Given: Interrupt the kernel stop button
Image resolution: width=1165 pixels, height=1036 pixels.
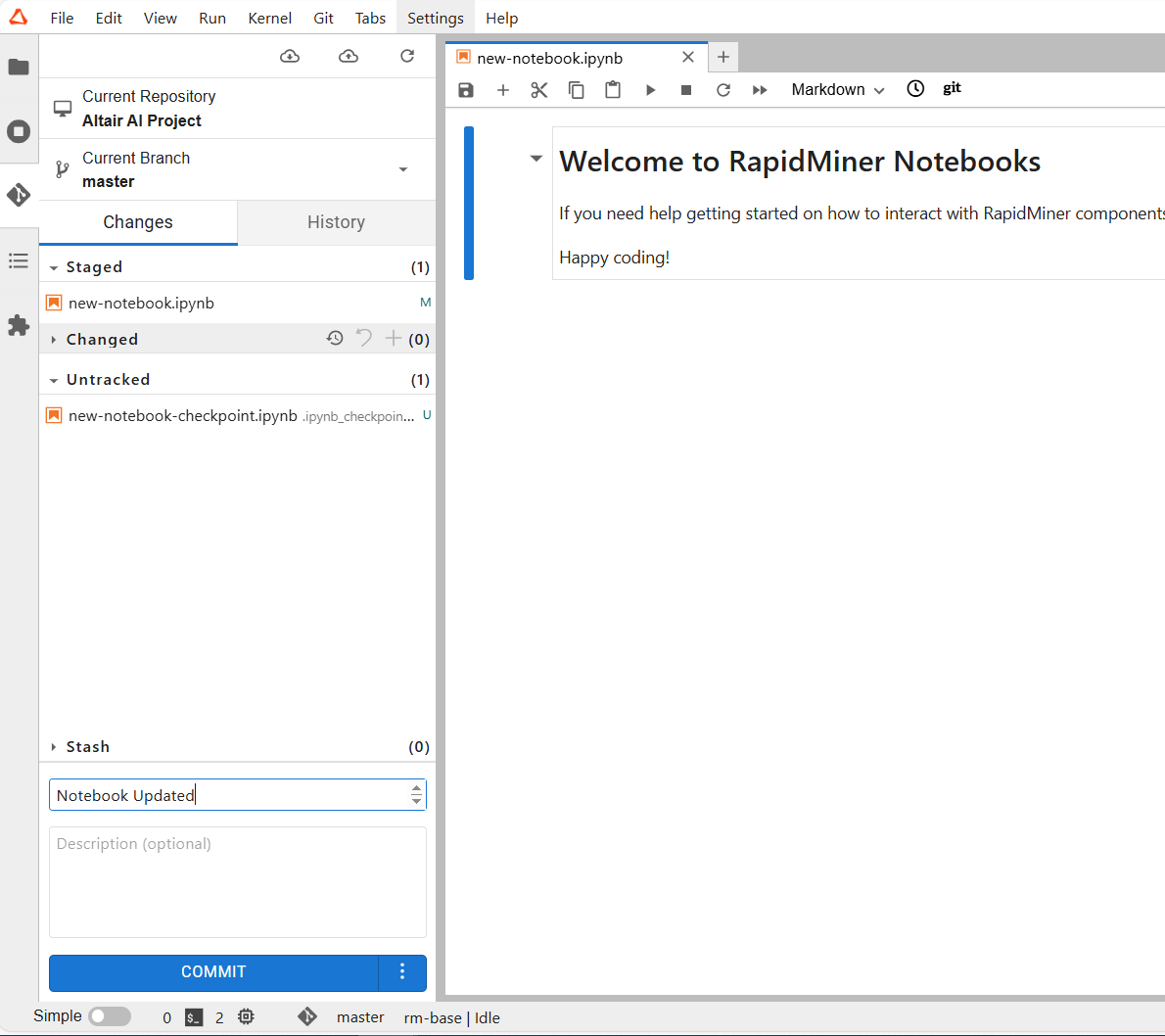Looking at the screenshot, I should [x=686, y=90].
